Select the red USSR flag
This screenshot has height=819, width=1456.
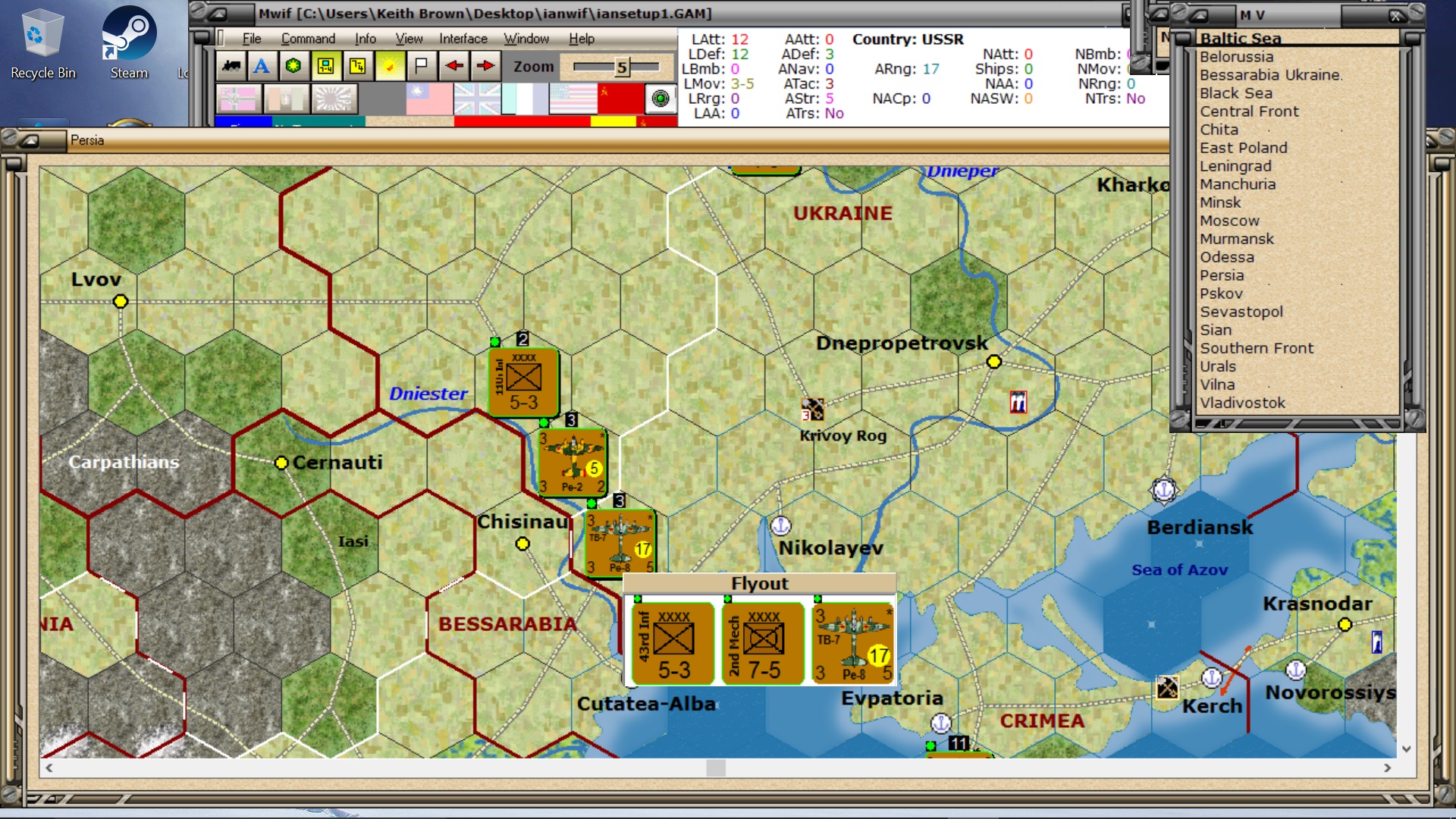[620, 99]
